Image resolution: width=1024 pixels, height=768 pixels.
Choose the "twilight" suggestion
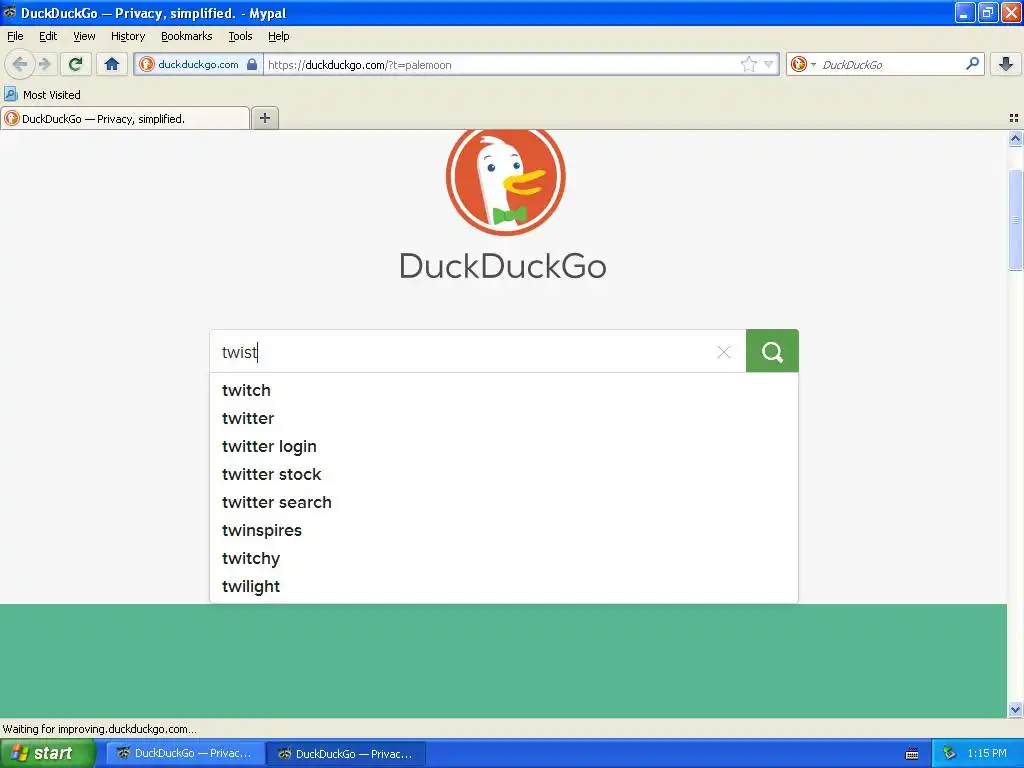tap(504, 586)
